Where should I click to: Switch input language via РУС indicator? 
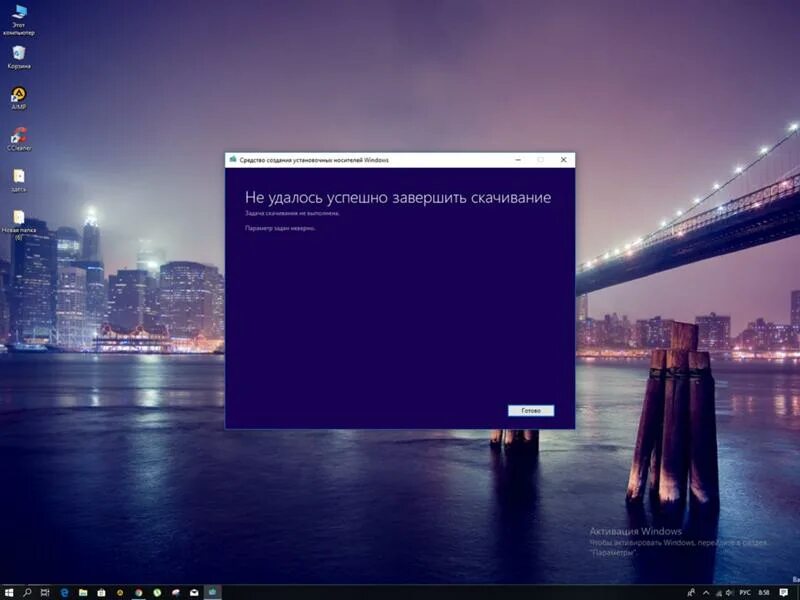pyautogui.click(x=745, y=592)
